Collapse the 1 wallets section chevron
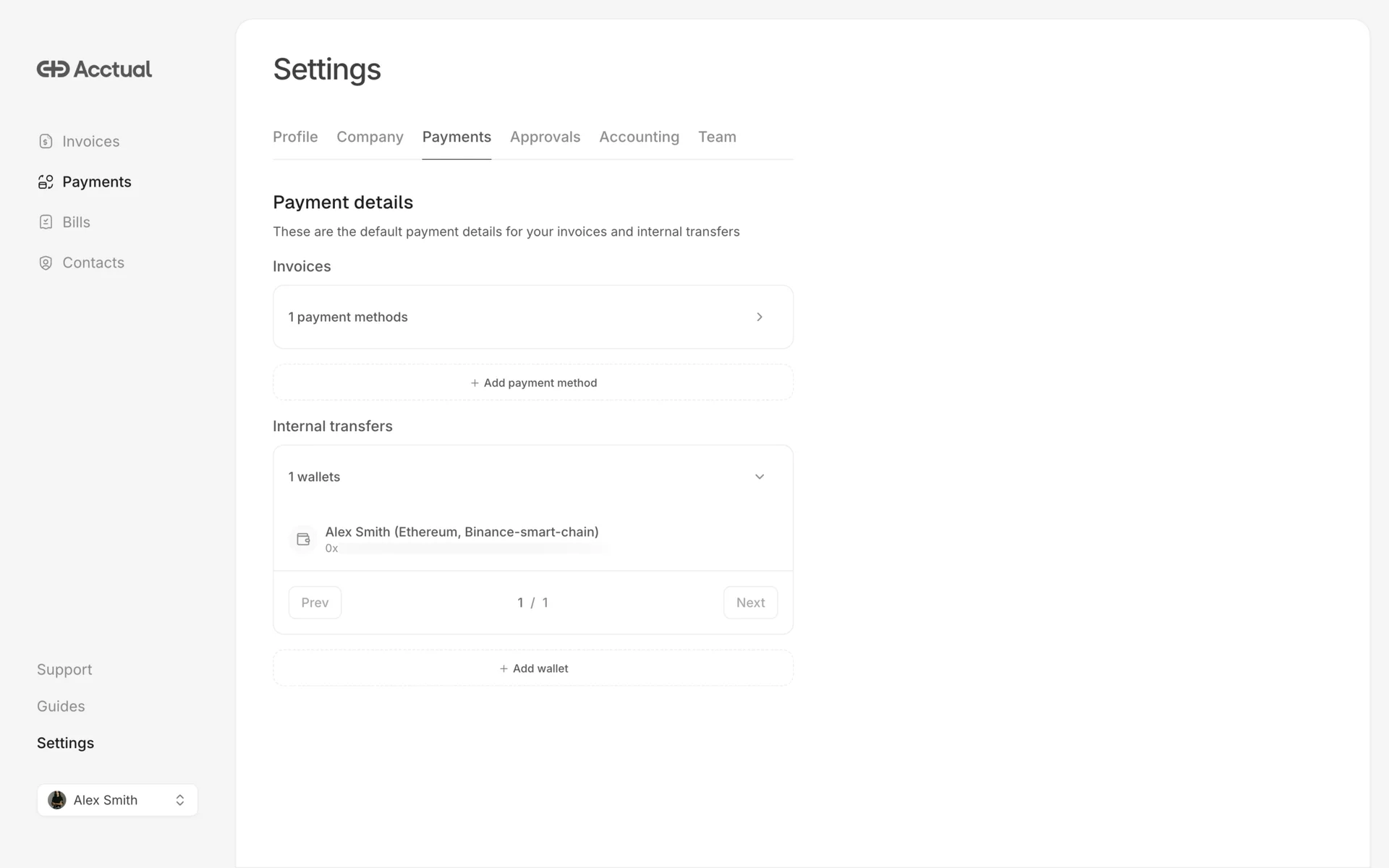 759,477
